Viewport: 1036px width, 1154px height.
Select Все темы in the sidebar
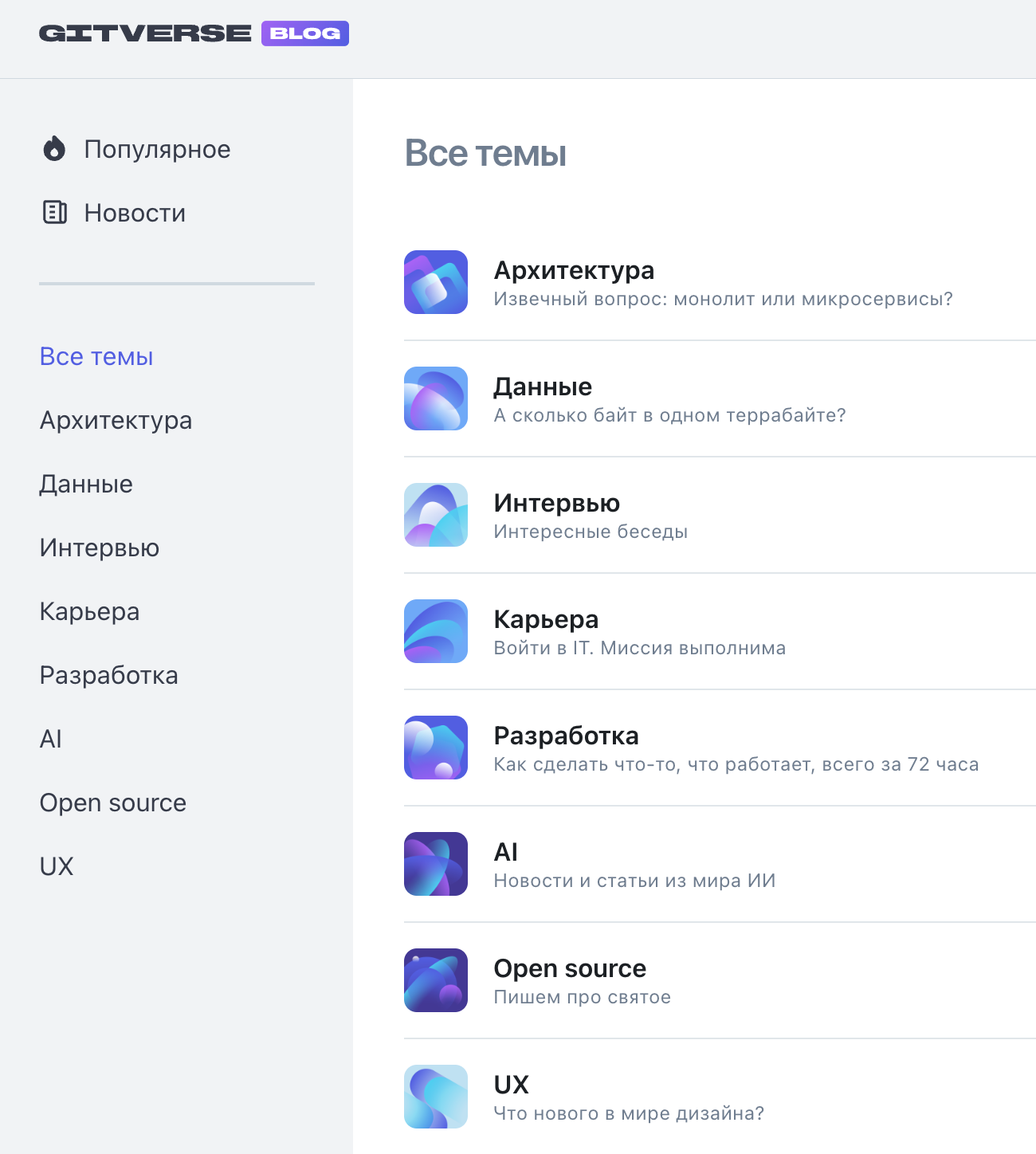[96, 356]
